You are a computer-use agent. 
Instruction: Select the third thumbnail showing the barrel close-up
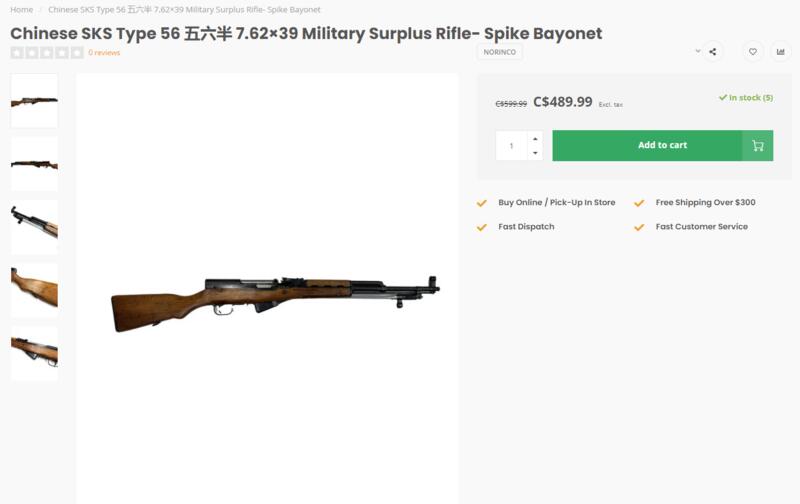coord(34,227)
